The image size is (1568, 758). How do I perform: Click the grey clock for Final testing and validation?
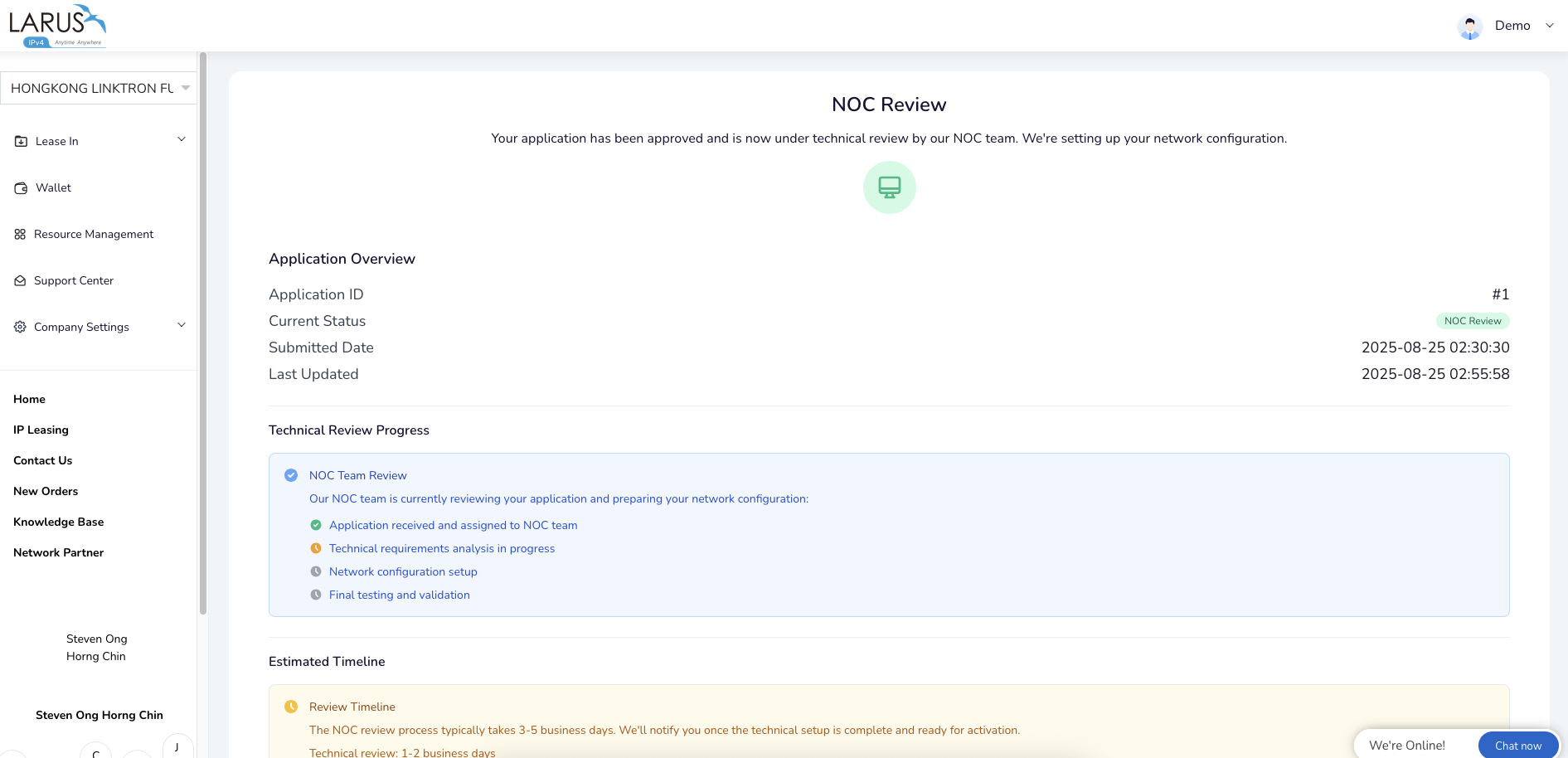[x=316, y=595]
